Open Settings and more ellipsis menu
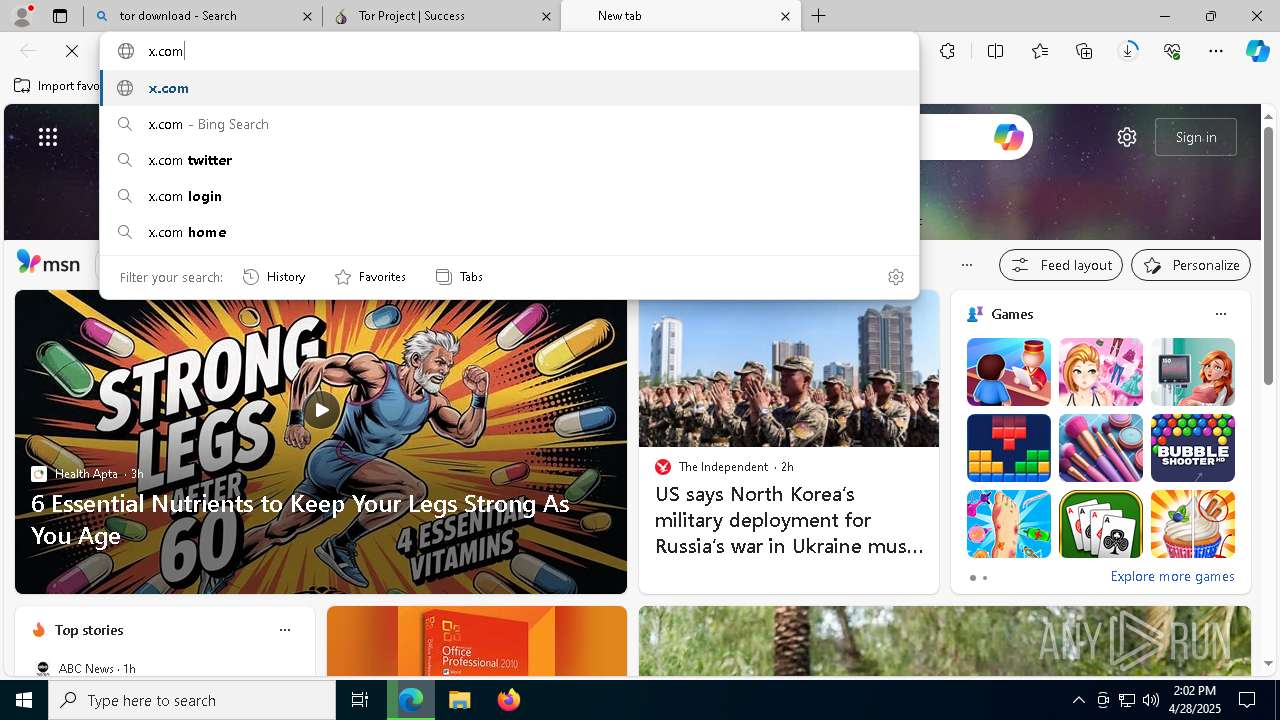The image size is (1280, 720). (x=1216, y=51)
